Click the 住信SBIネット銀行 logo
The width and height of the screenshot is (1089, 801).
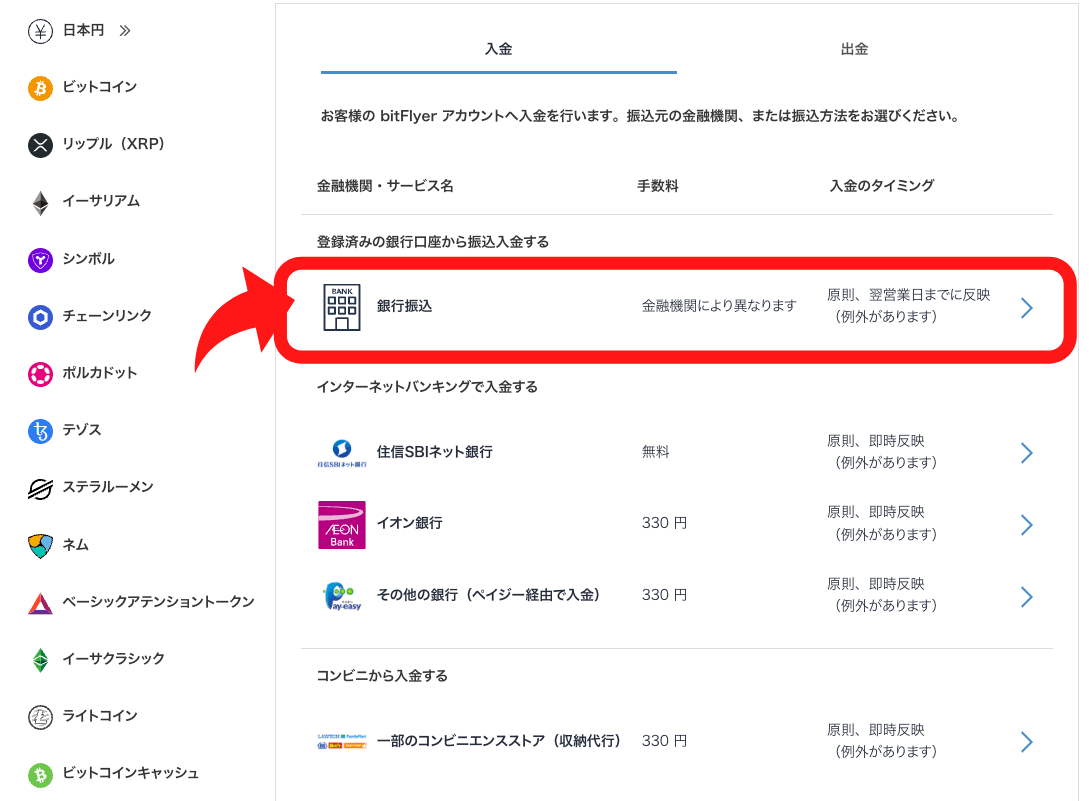point(342,453)
